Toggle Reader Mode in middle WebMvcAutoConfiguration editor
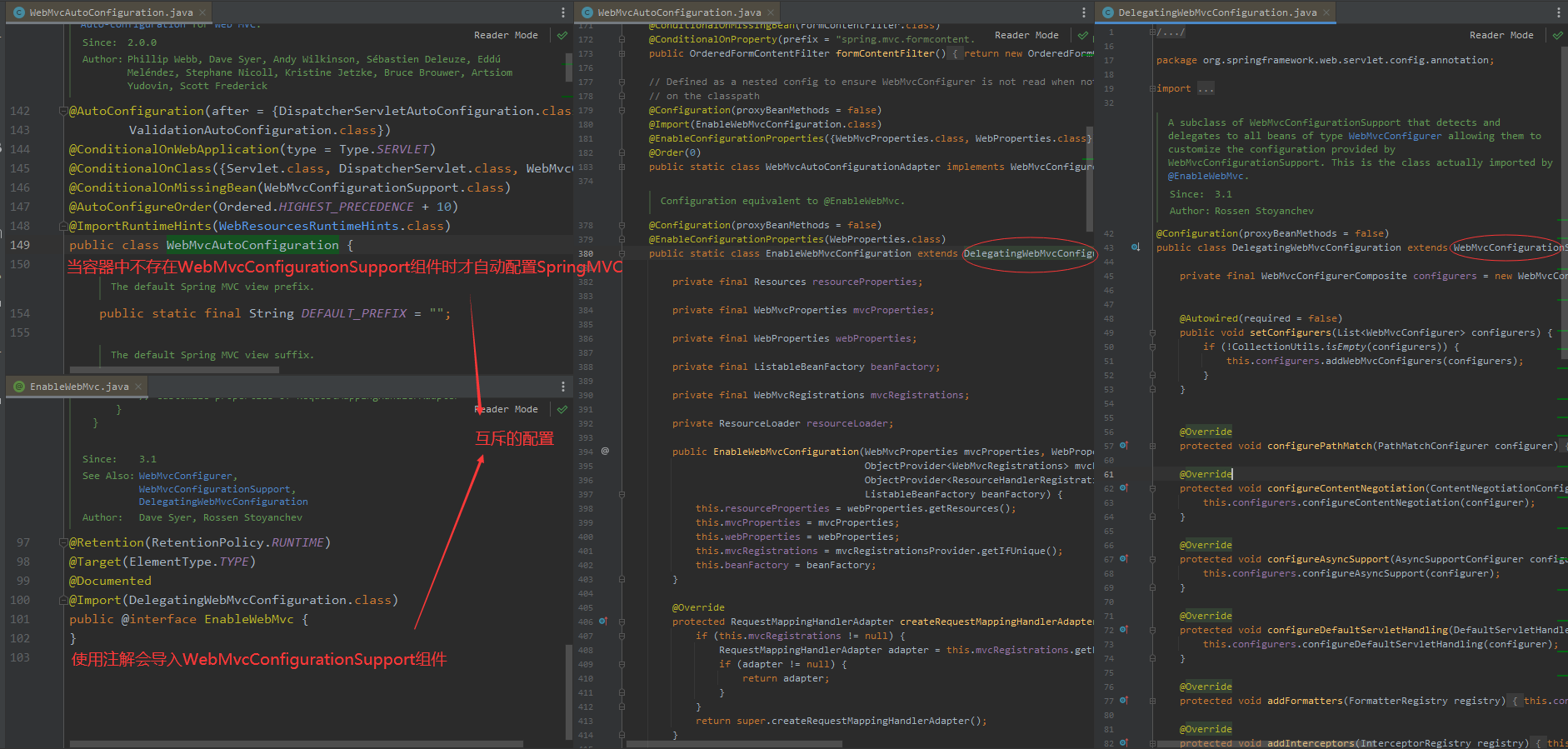The image size is (1568, 749). pyautogui.click(x=1026, y=35)
